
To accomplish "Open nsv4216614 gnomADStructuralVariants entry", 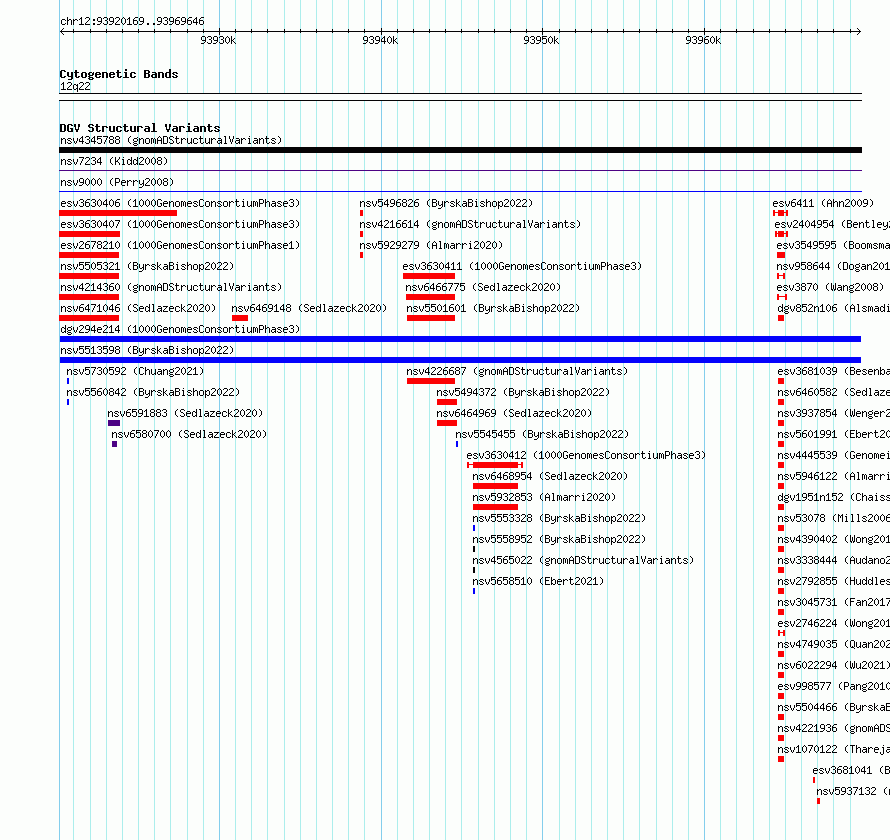I will (470, 224).
